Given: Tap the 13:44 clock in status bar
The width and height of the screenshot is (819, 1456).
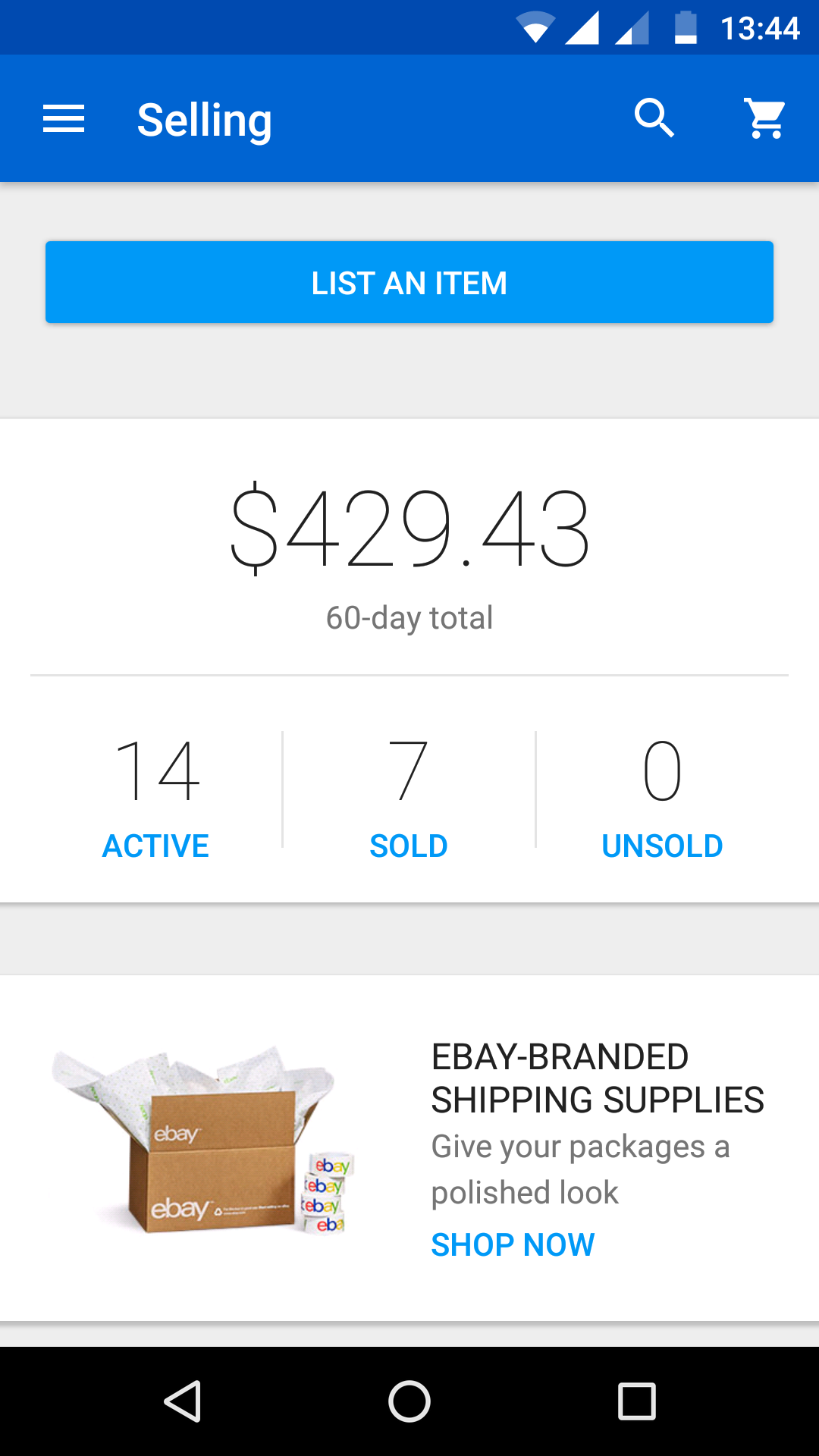Looking at the screenshot, I should [x=760, y=29].
